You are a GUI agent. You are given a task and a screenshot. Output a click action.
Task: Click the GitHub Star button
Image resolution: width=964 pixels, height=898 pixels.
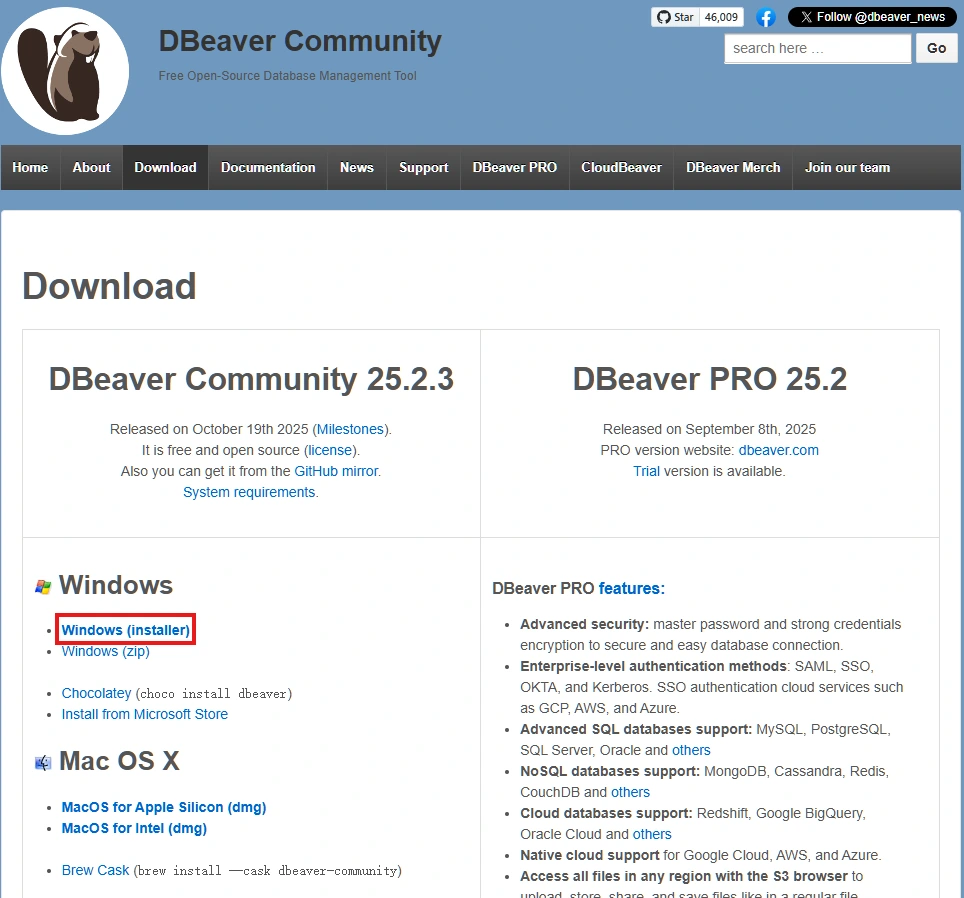click(x=675, y=17)
